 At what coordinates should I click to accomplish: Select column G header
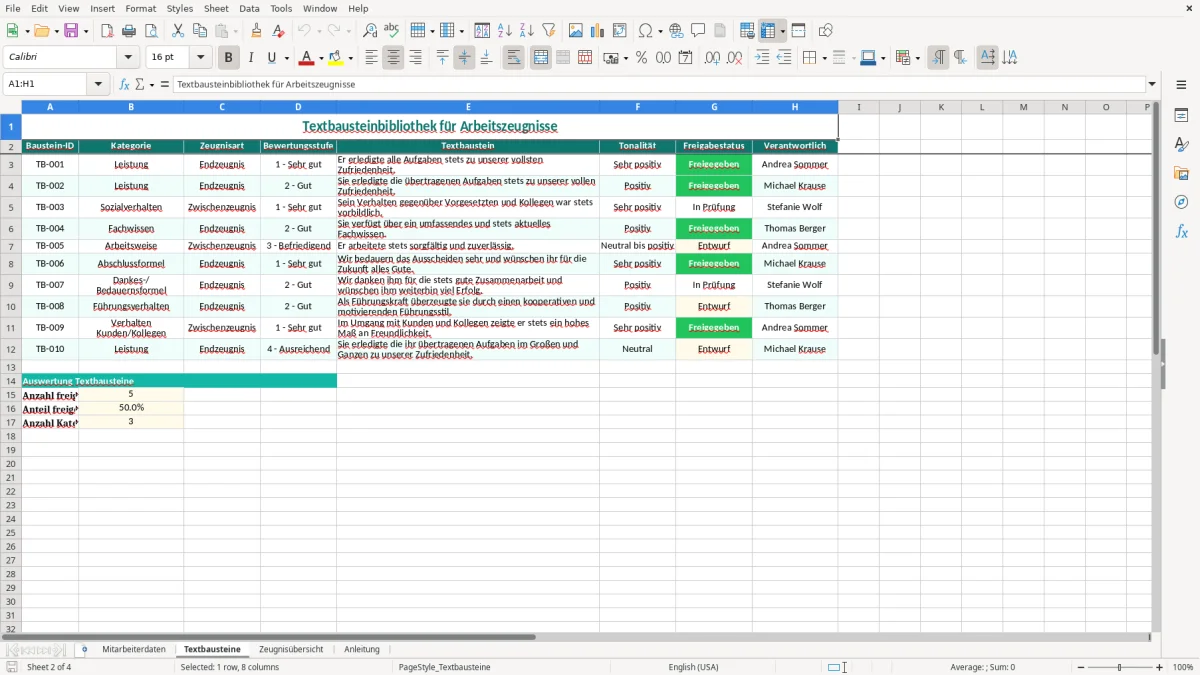click(714, 107)
